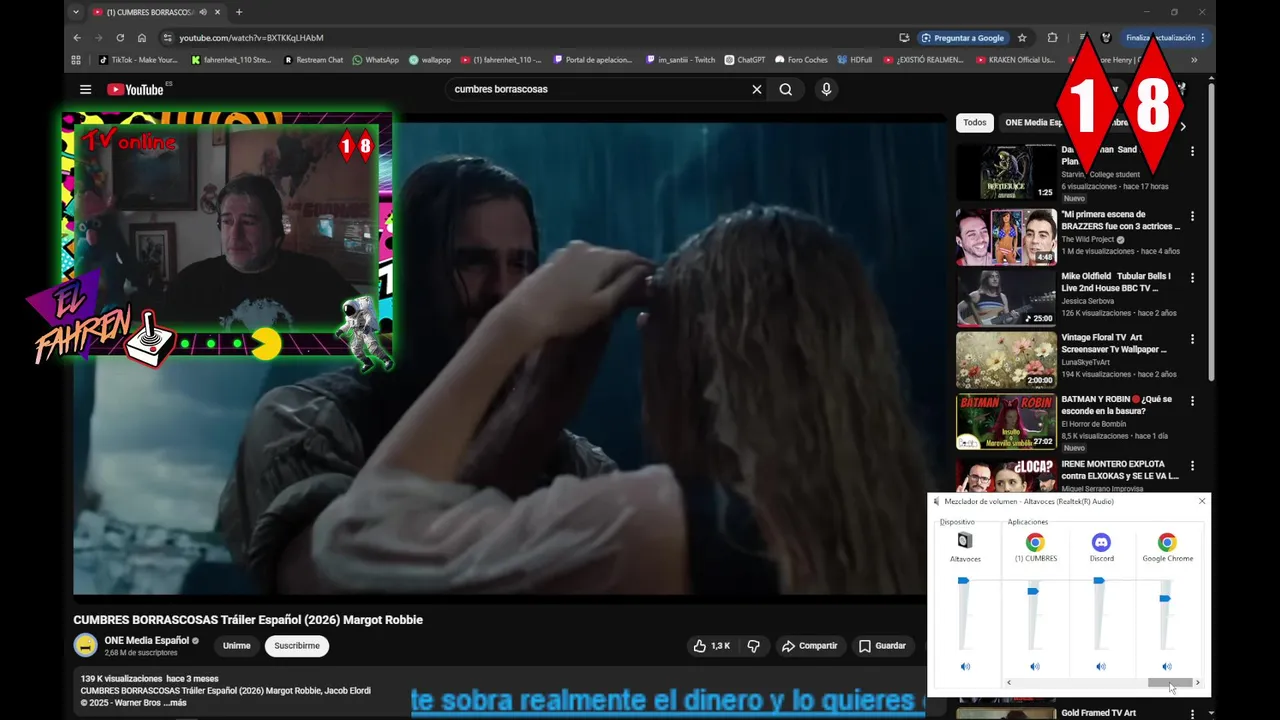
Task: Go back in Chrome
Action: [x=77, y=38]
